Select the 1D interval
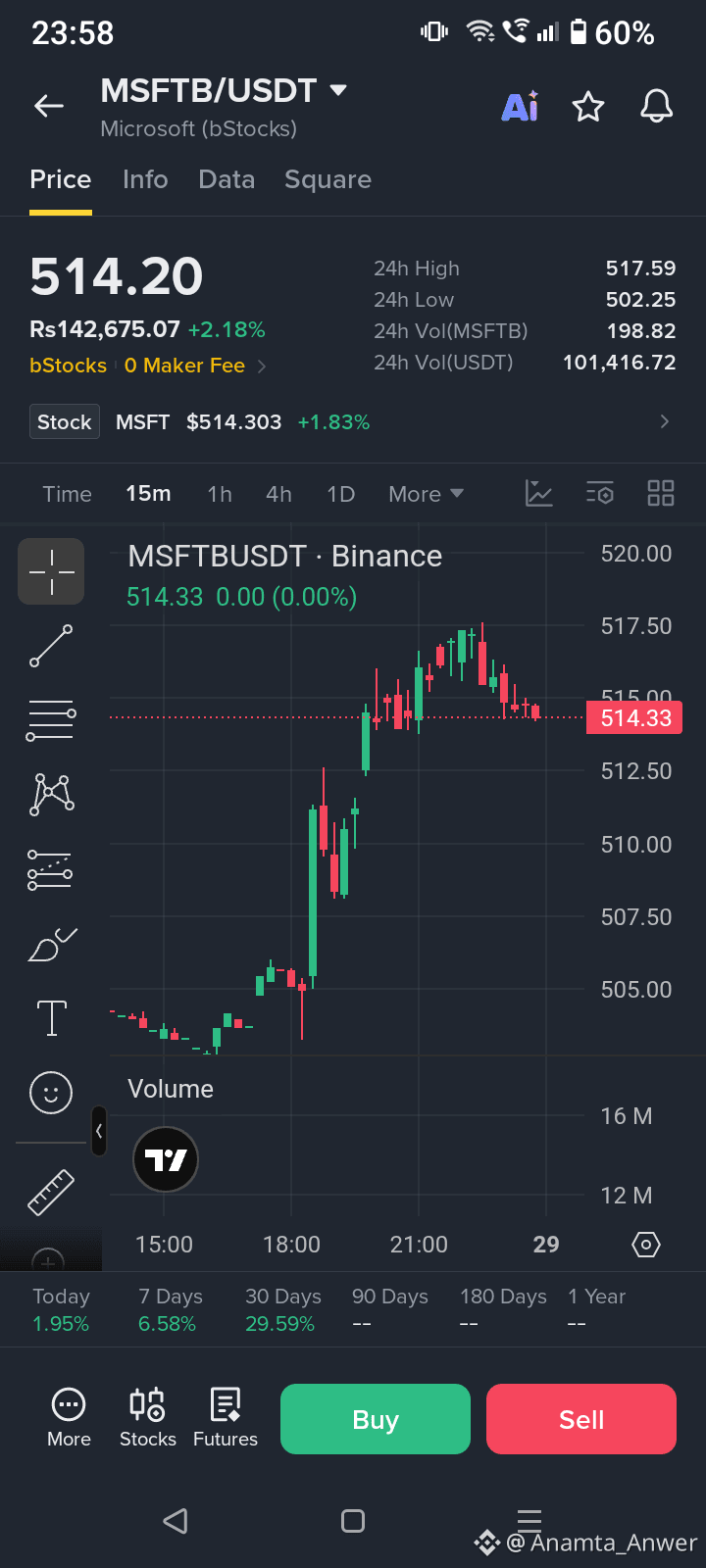 pyautogui.click(x=340, y=494)
